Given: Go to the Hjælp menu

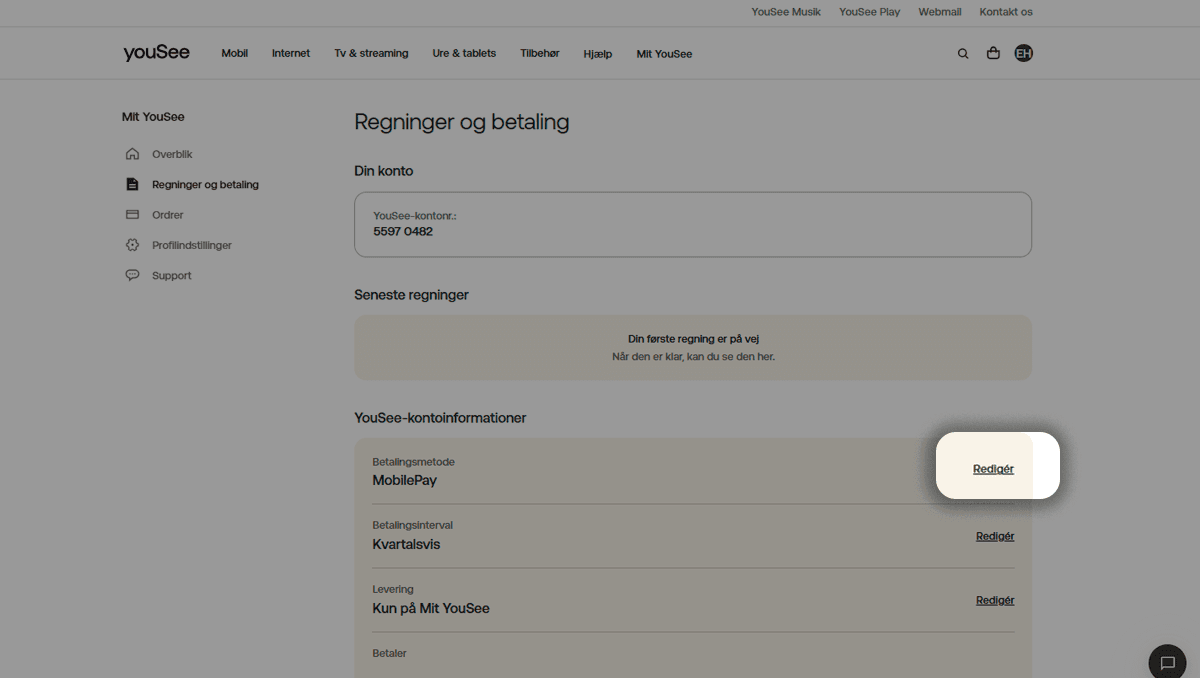Looking at the screenshot, I should pyautogui.click(x=597, y=54).
